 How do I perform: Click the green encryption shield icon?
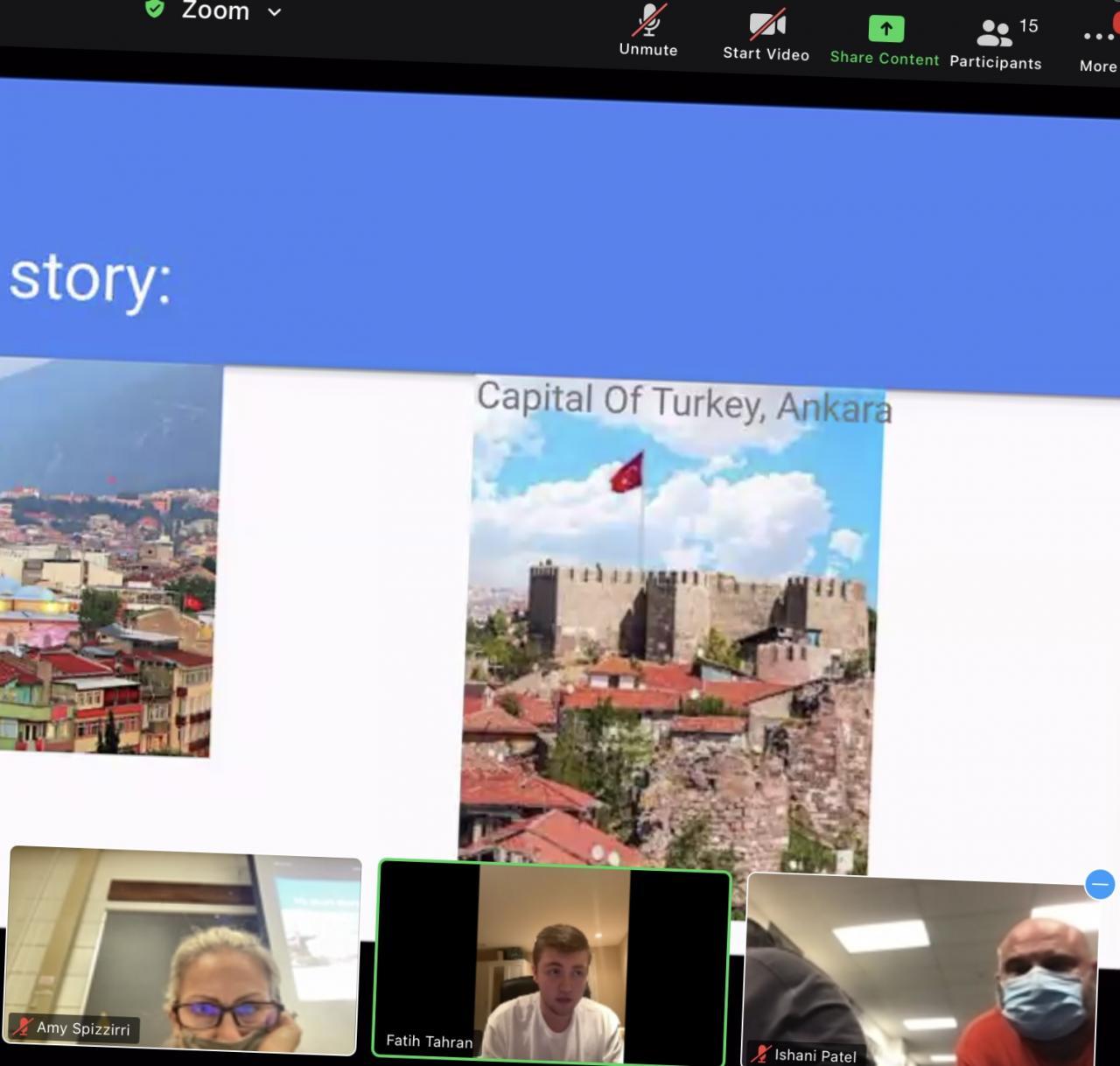pyautogui.click(x=155, y=9)
